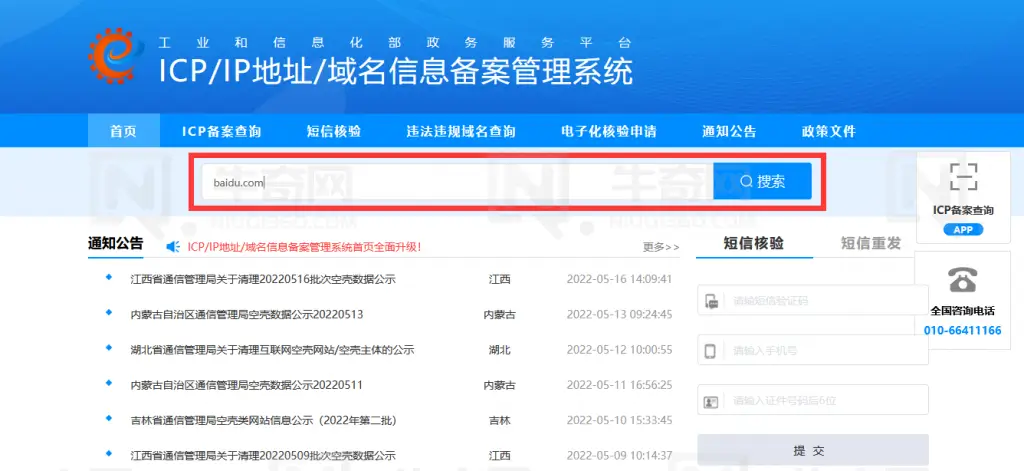
Task: Open the 江西省 20220509批次空壳数据公示 notice
Action: pos(263,455)
